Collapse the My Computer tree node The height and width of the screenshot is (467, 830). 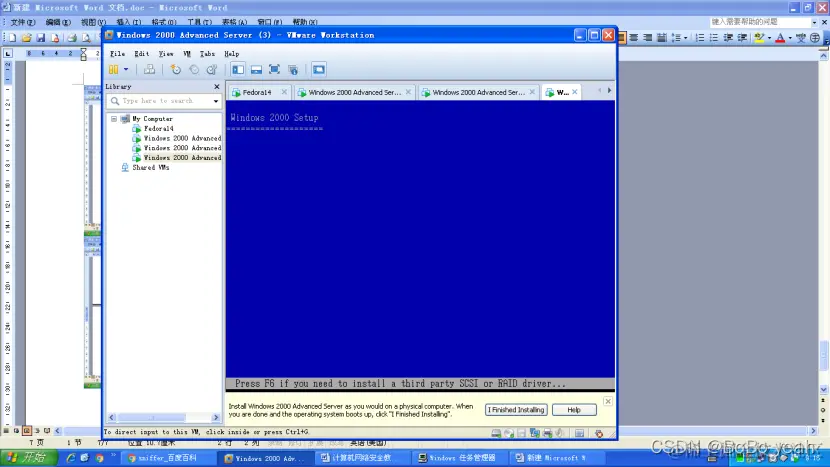click(x=114, y=119)
